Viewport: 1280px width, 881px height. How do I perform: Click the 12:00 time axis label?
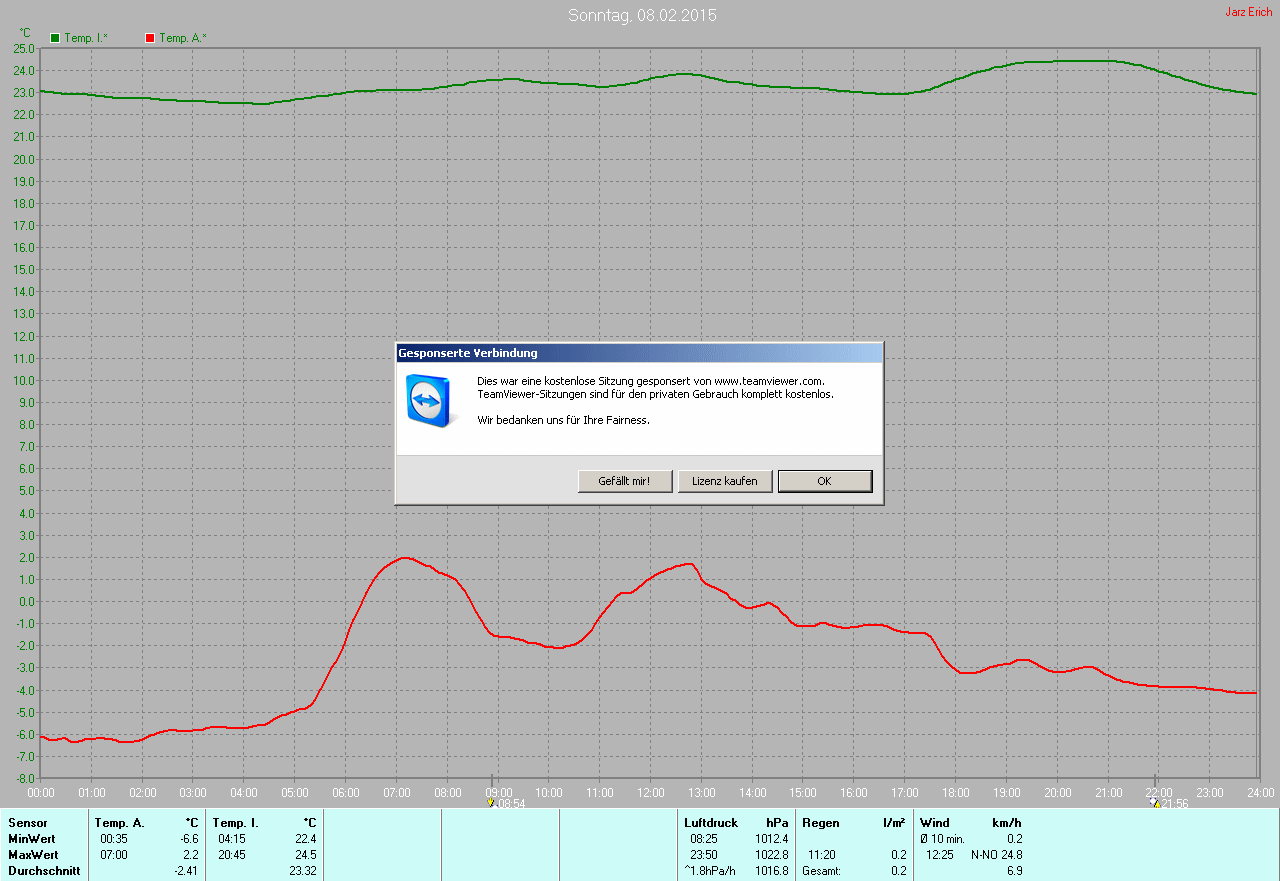(x=650, y=793)
